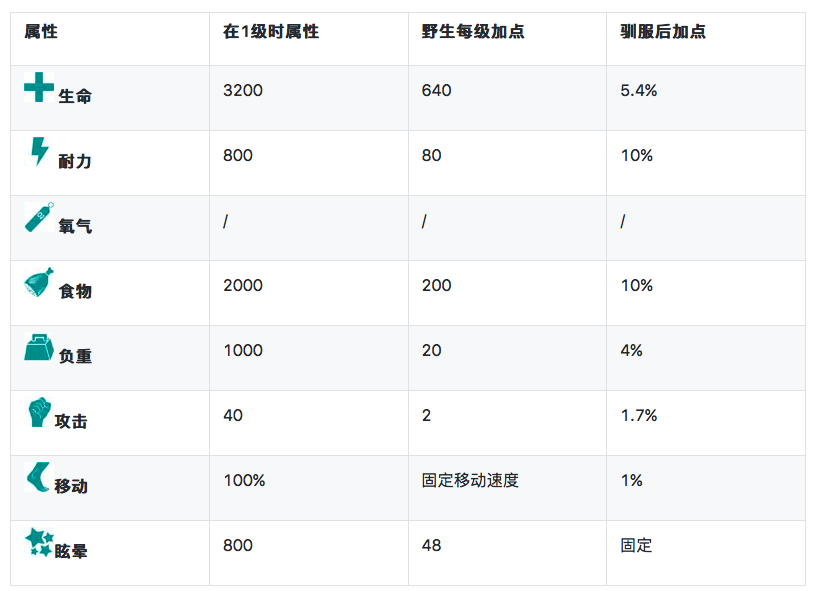The height and width of the screenshot is (591, 819).
Task: Click the lightning bolt stamina icon
Action: tap(39, 151)
